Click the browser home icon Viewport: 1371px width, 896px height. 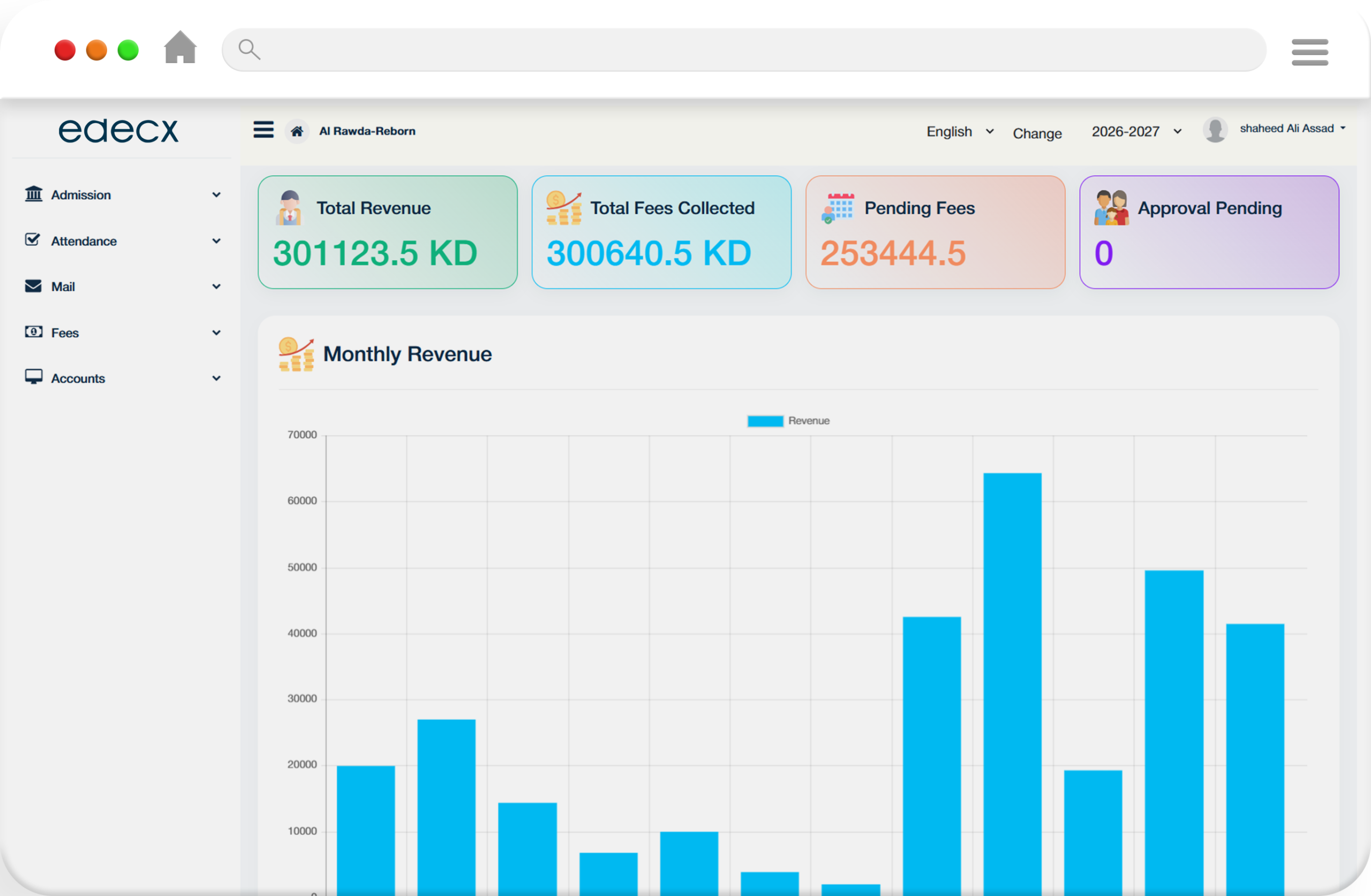pos(180,47)
